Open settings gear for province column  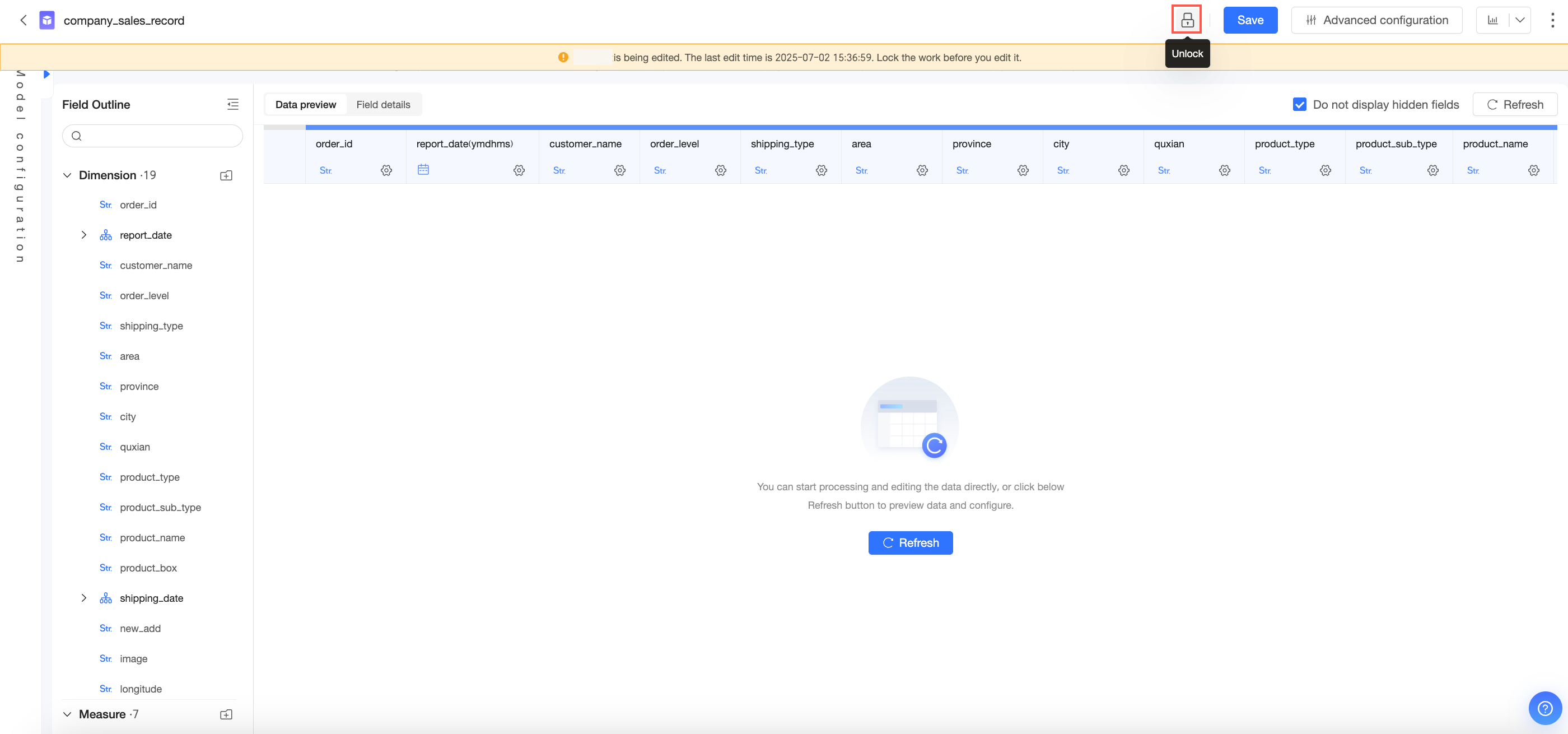pyautogui.click(x=1023, y=170)
